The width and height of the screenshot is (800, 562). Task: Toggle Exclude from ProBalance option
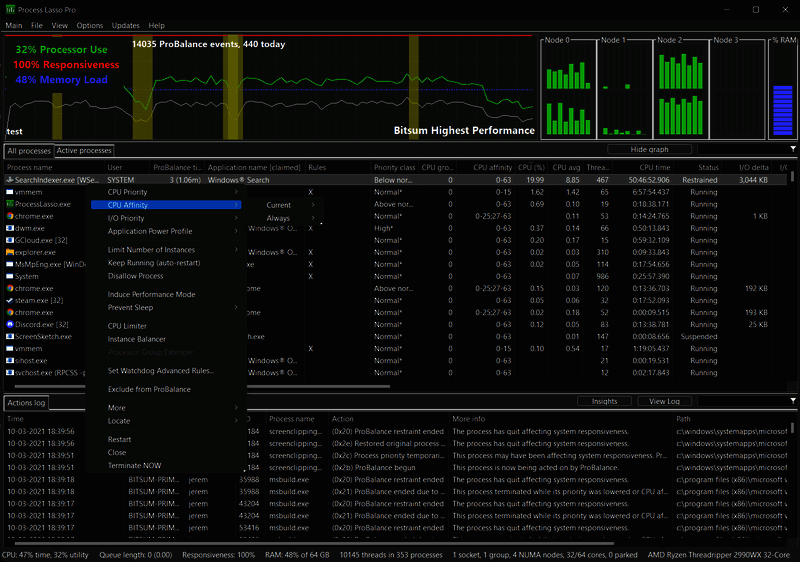pyautogui.click(x=148, y=388)
